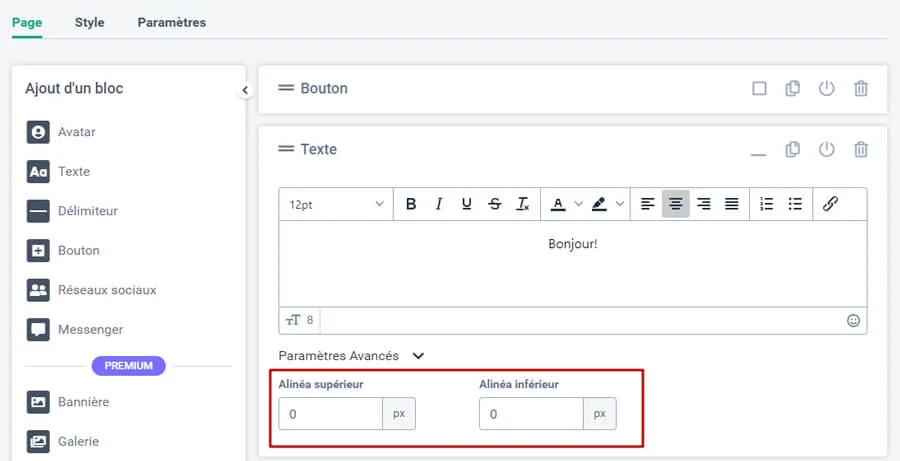Disable the Bouton block via power icon
Viewport: 900px width, 461px height.
pyautogui.click(x=826, y=88)
